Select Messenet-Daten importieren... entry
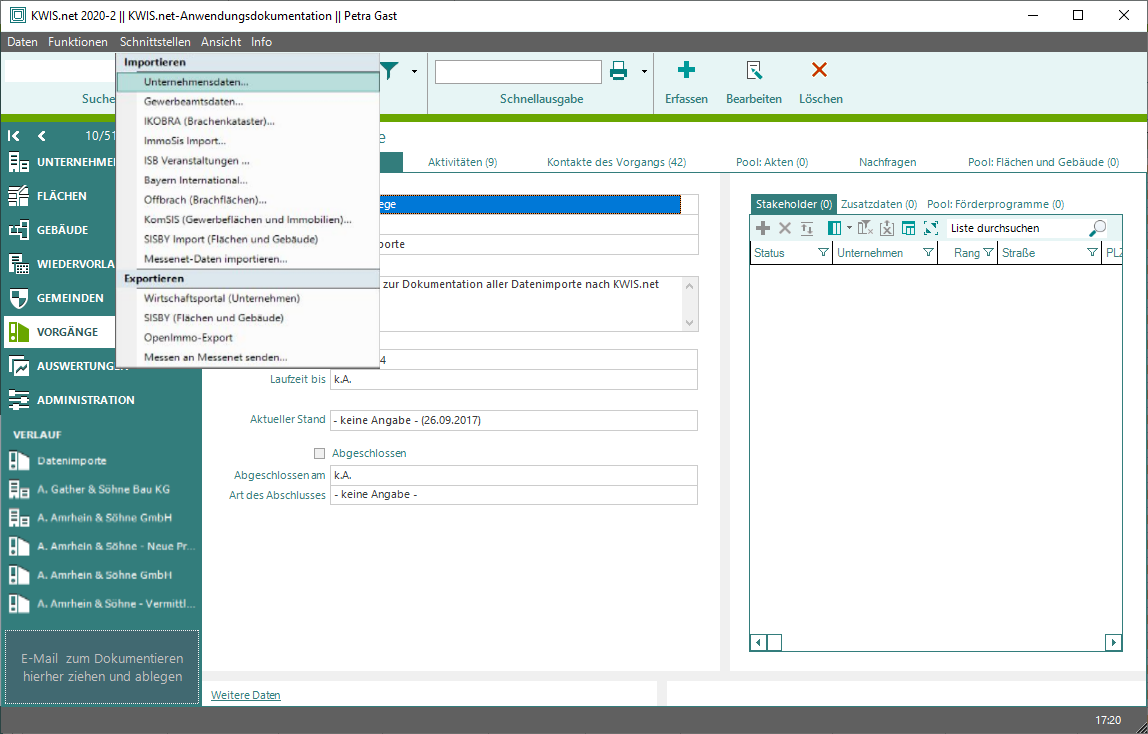The width and height of the screenshot is (1148, 734). tap(248, 259)
